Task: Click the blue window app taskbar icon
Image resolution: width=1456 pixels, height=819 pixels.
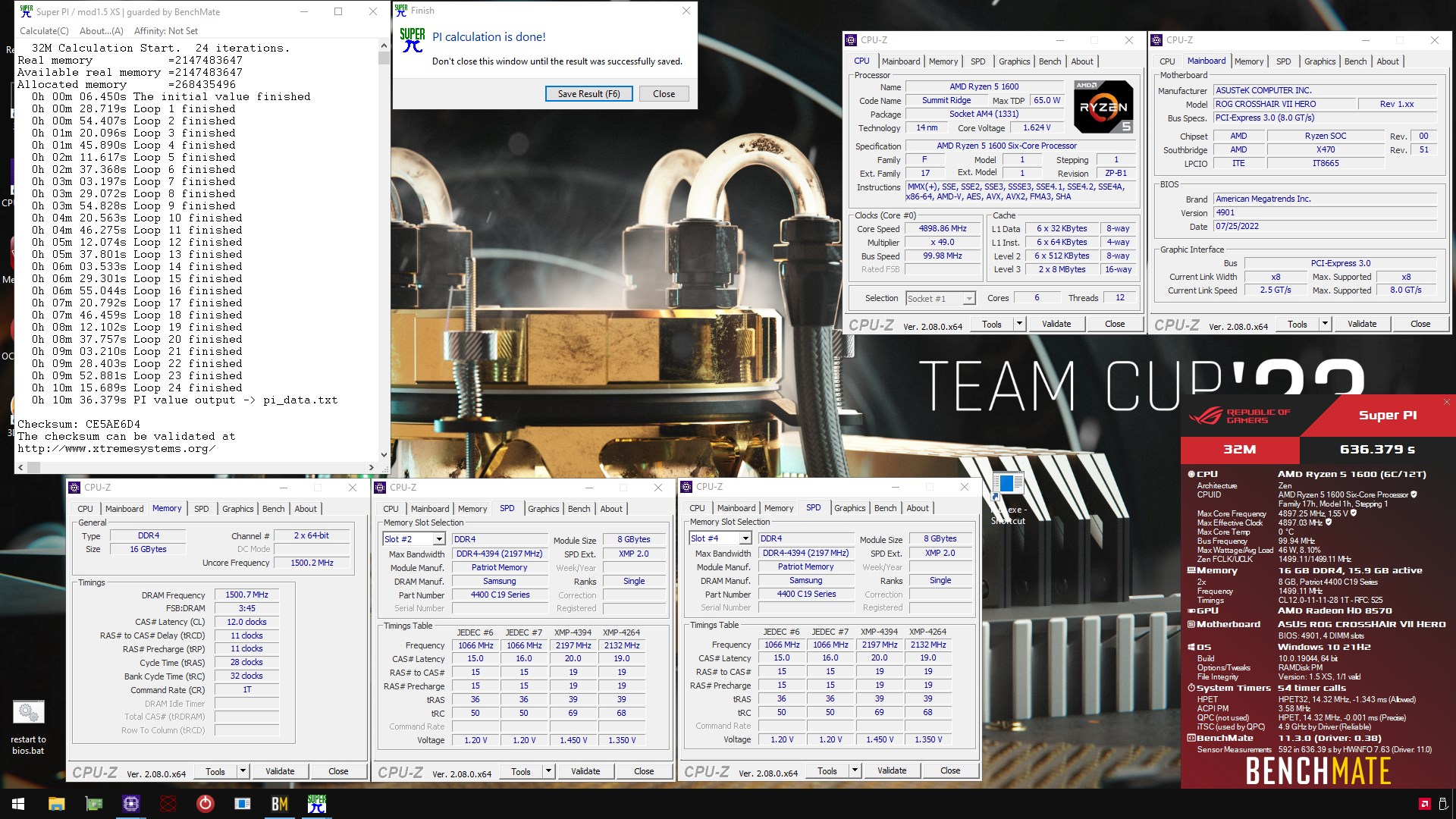Action: (x=242, y=804)
